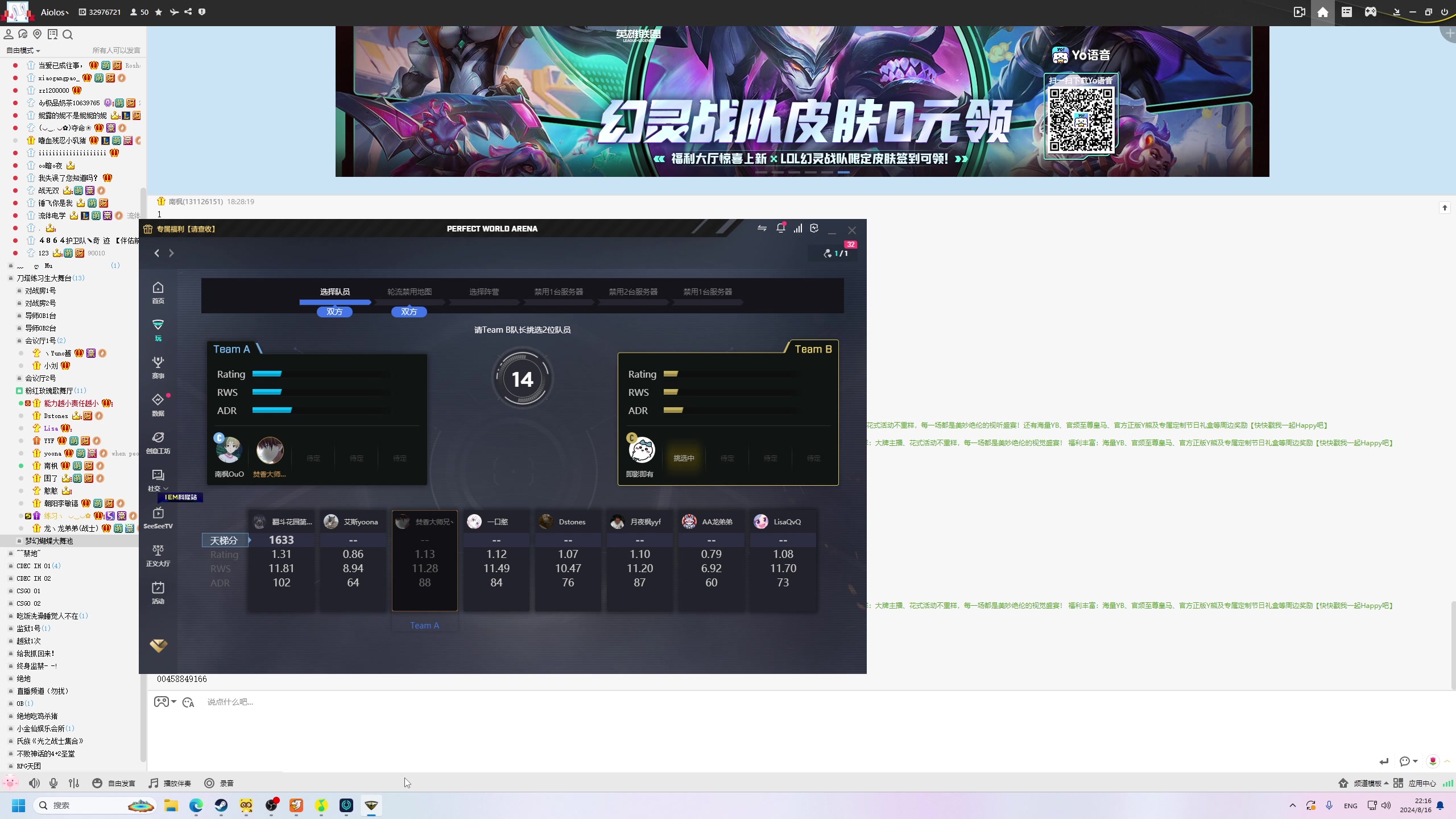
Task: Click the location pin icon above channel list
Action: click(x=38, y=34)
